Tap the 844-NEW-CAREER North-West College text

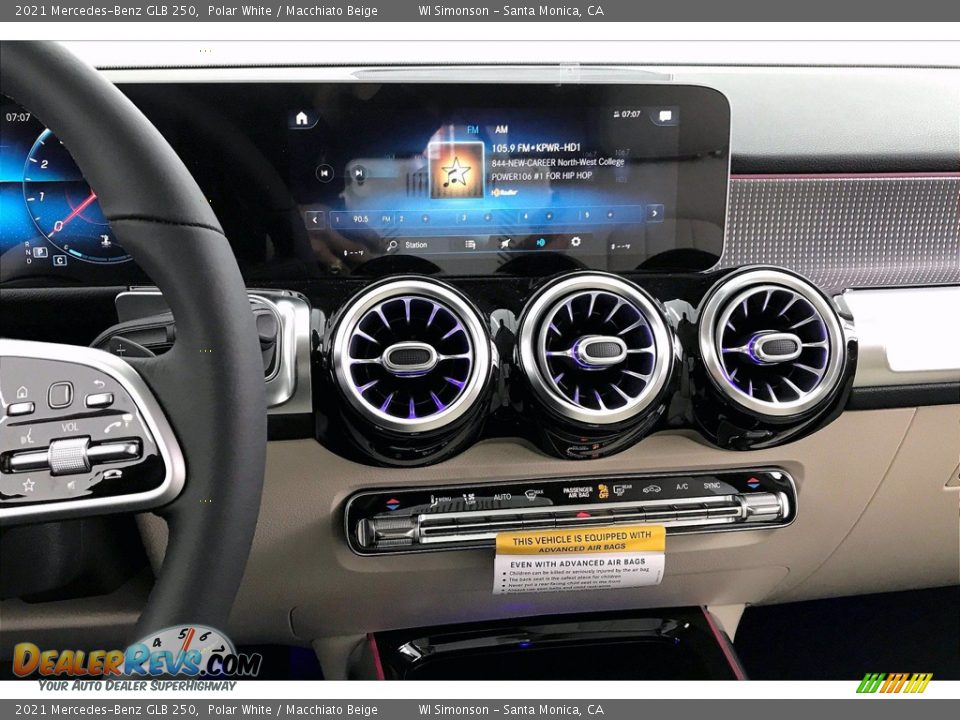[558, 162]
